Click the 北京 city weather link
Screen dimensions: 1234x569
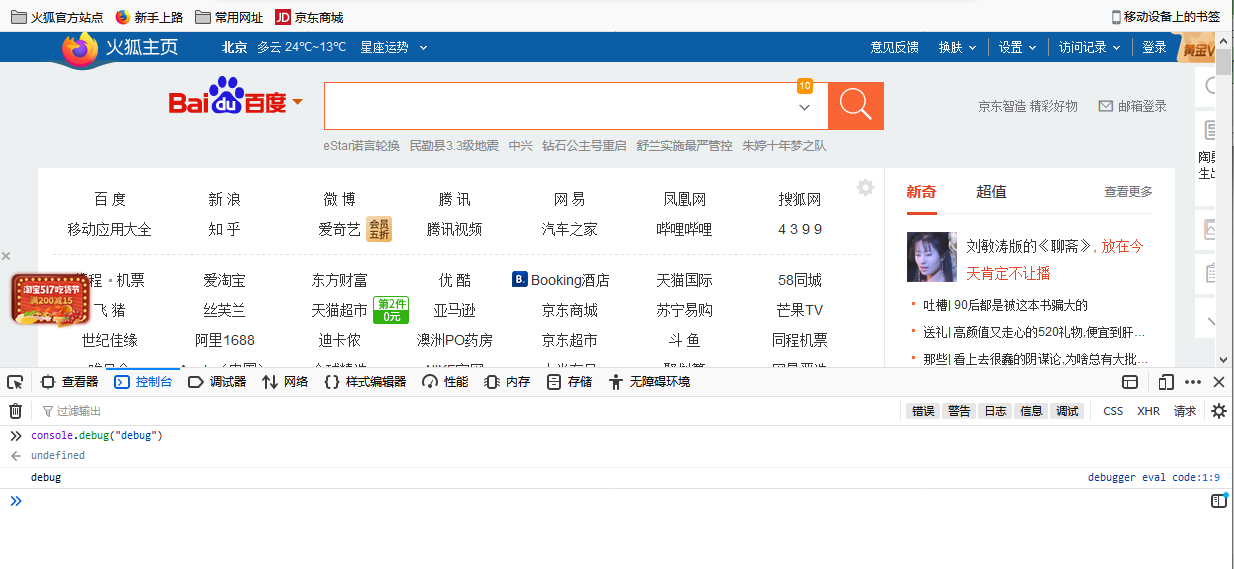coord(235,47)
